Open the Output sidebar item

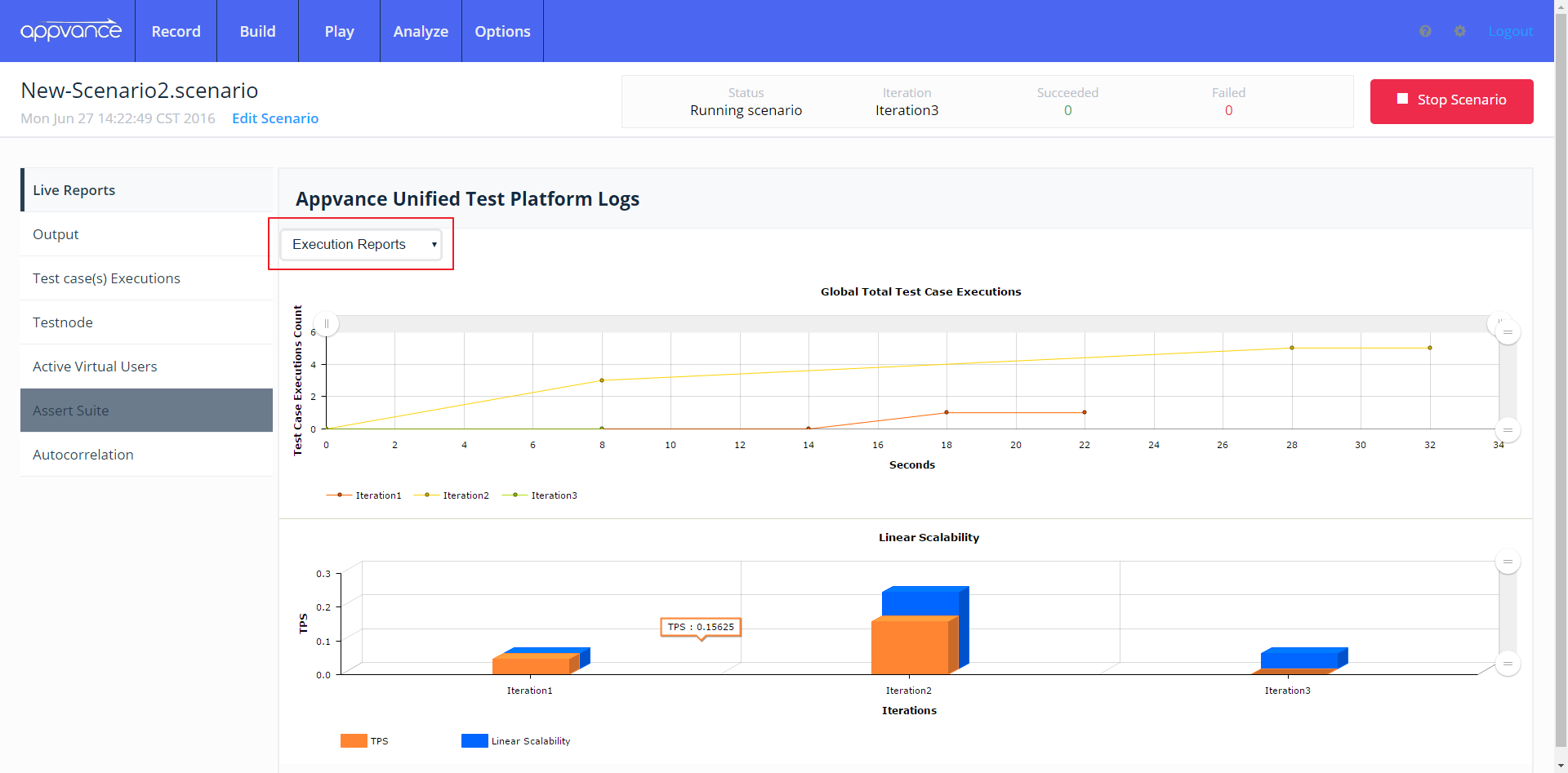click(147, 234)
